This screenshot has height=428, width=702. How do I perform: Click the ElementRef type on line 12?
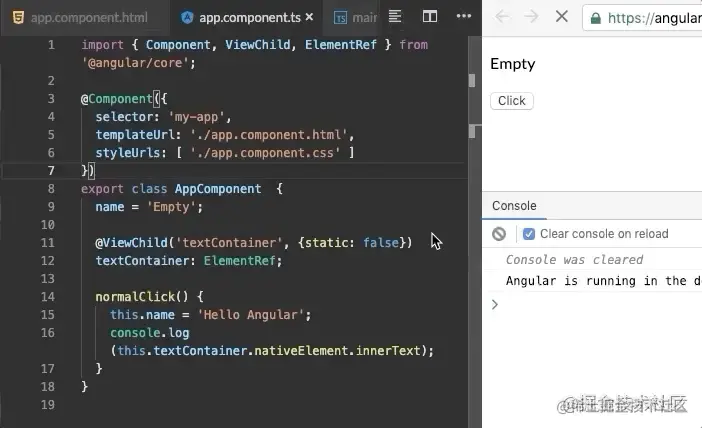point(240,261)
